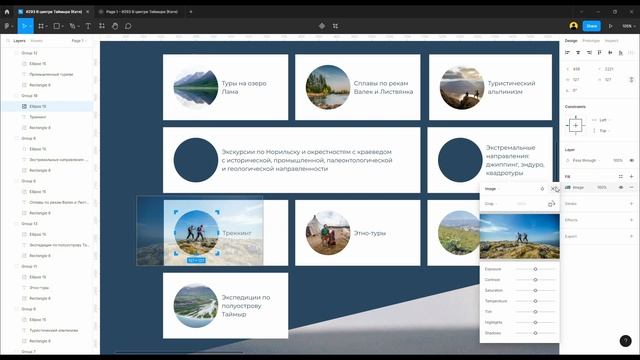Adjust the Saturation slider handle
640x360 pixels.
(535, 291)
